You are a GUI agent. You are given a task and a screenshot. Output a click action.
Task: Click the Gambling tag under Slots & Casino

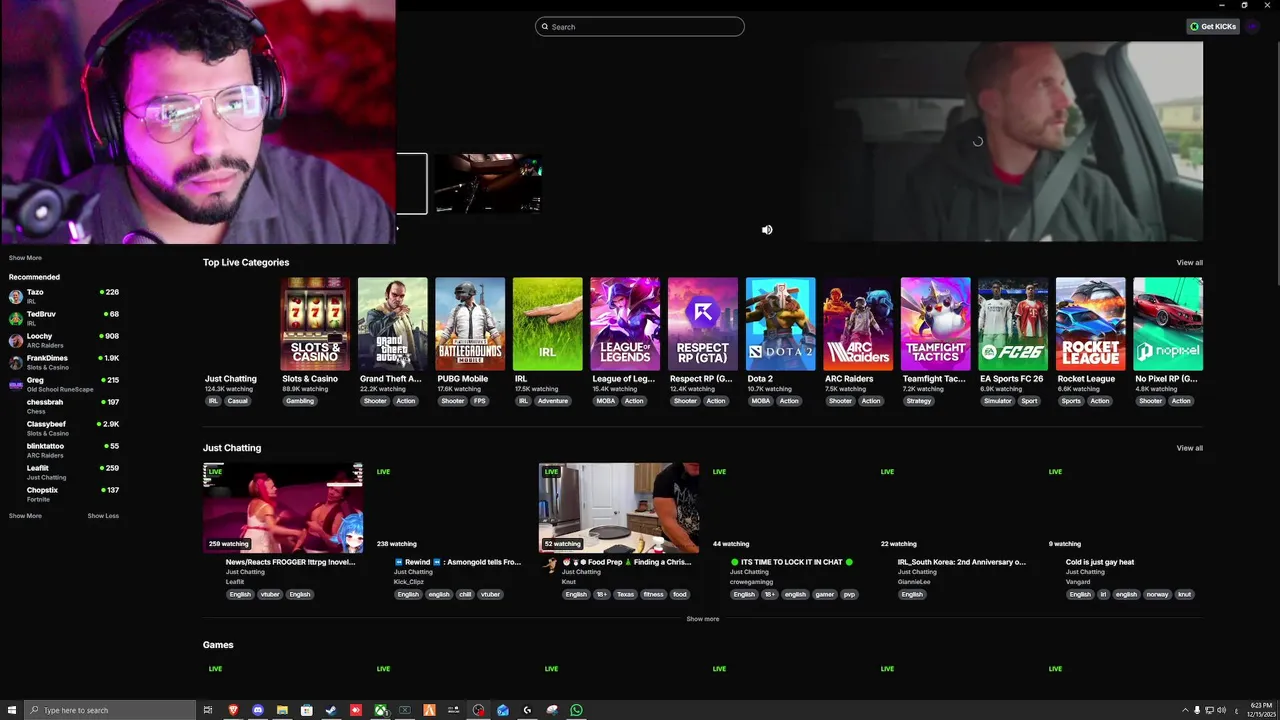click(x=300, y=401)
